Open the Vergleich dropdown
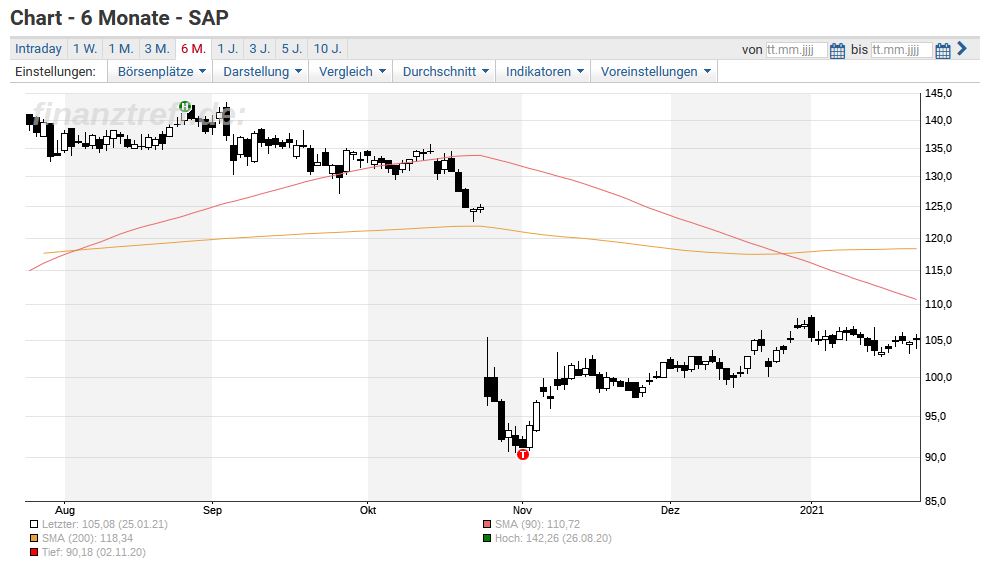This screenshot has height=563, width=988. pyautogui.click(x=352, y=72)
